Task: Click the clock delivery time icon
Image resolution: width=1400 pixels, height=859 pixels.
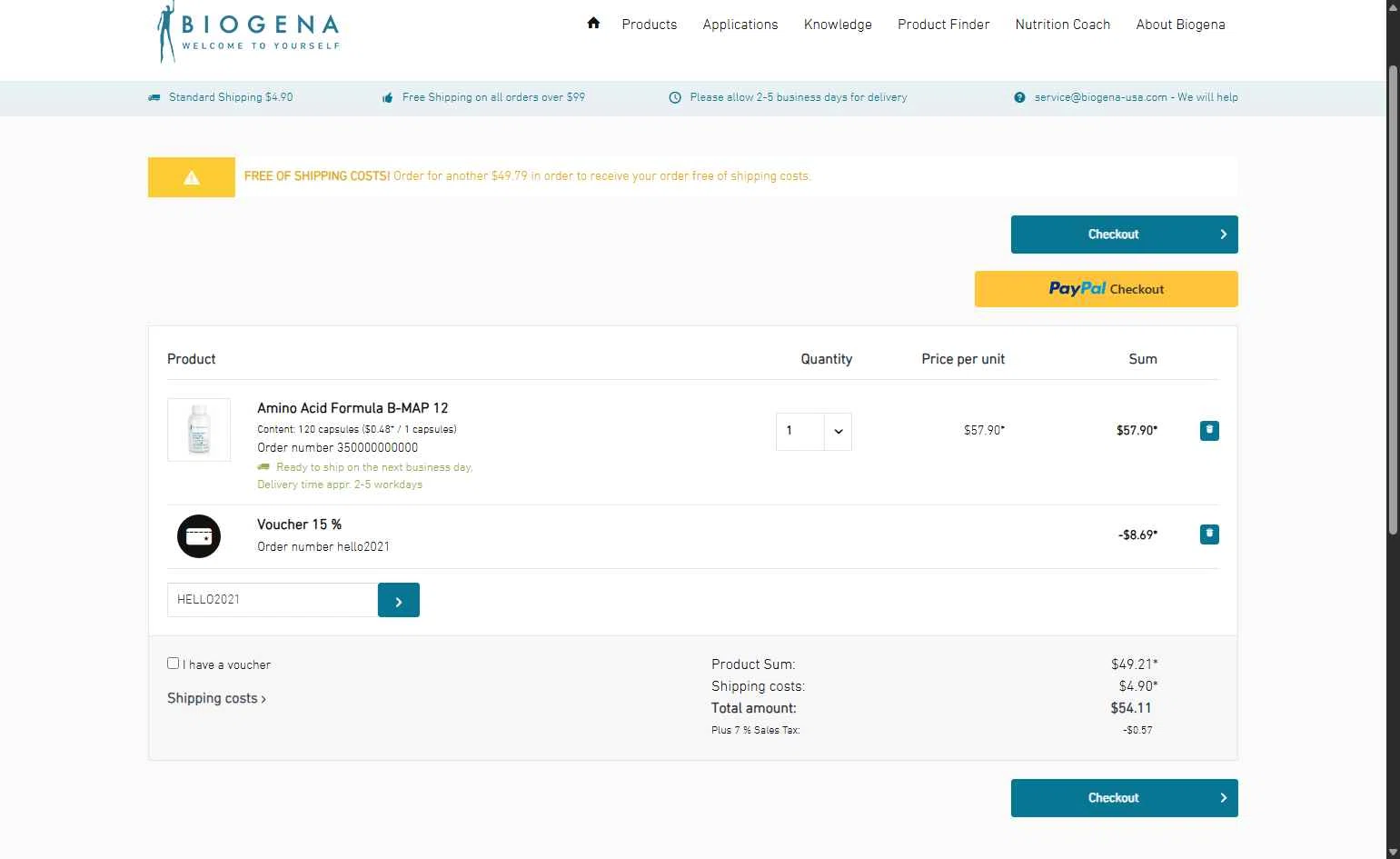Action: point(675,97)
